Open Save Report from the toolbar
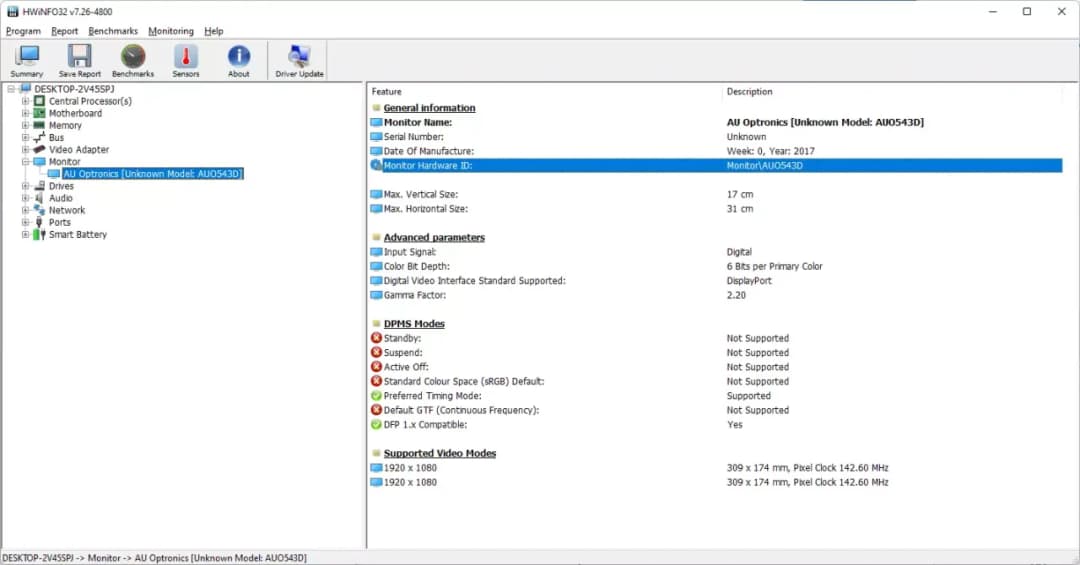The width and height of the screenshot is (1080, 565). coord(80,60)
